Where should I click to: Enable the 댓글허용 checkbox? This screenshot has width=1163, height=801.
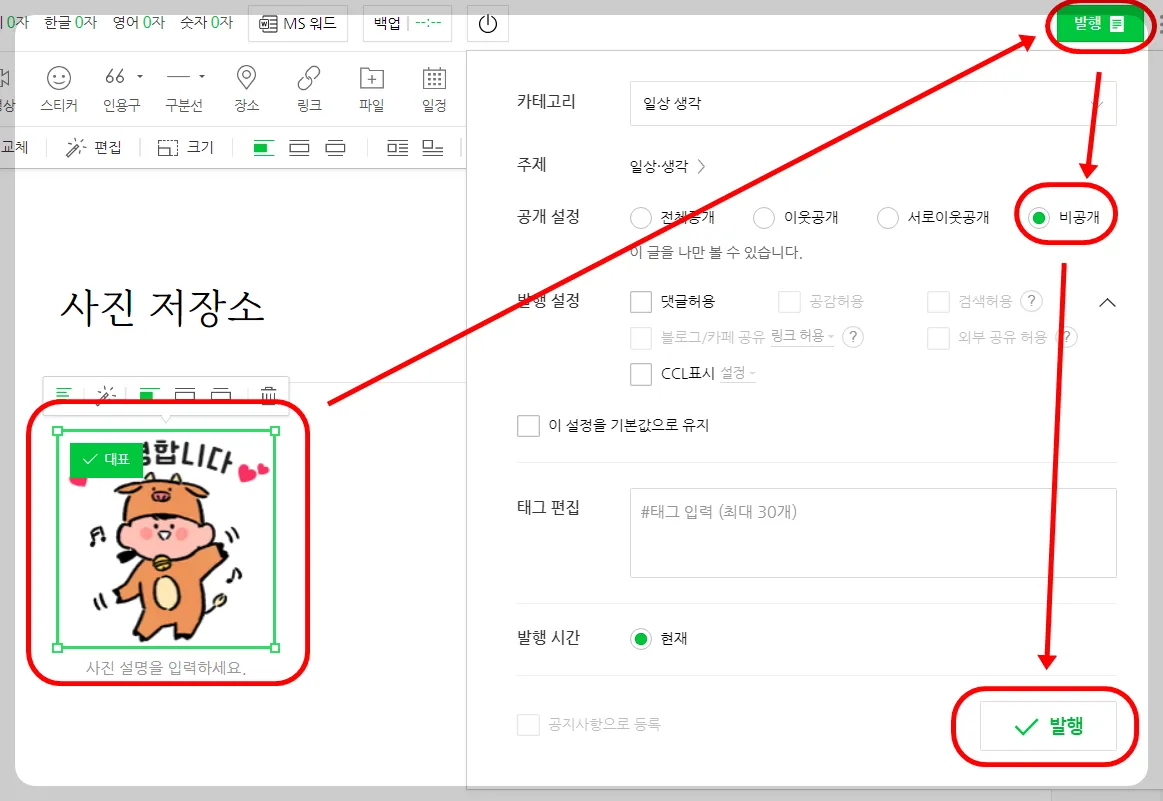641,302
